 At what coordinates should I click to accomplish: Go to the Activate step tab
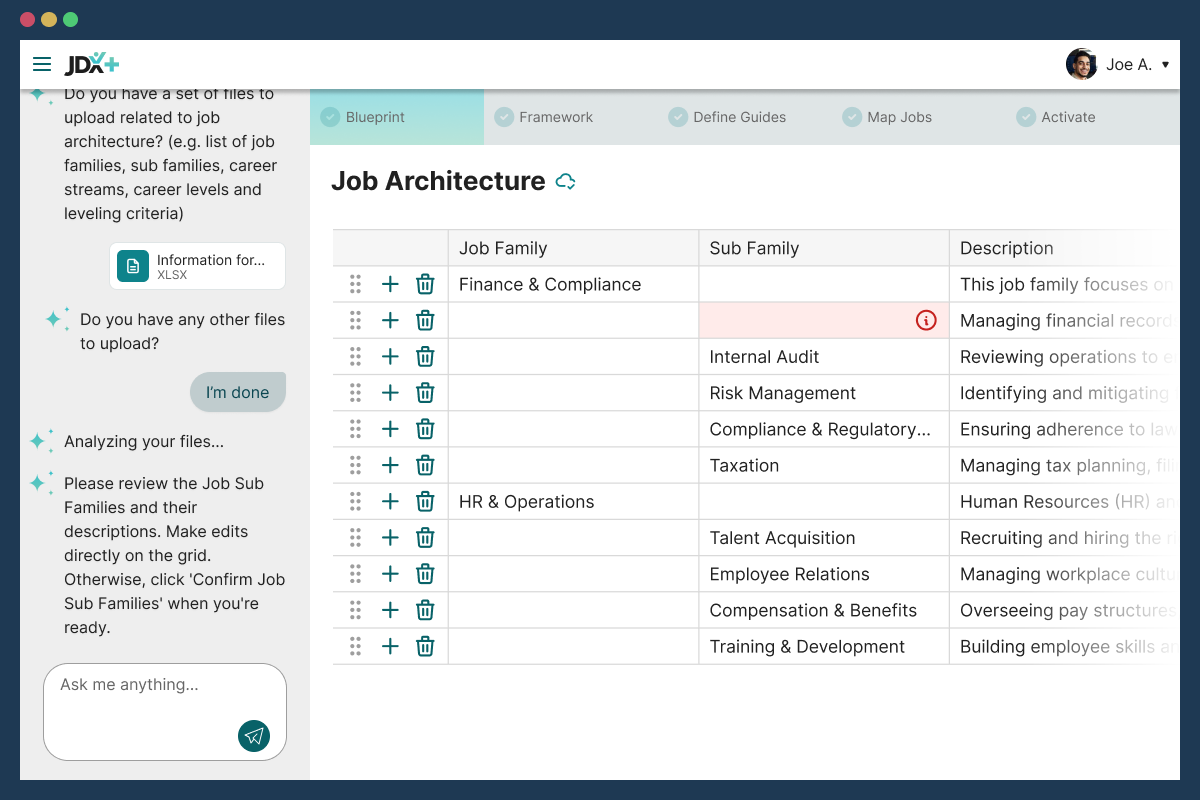[x=1092, y=117]
